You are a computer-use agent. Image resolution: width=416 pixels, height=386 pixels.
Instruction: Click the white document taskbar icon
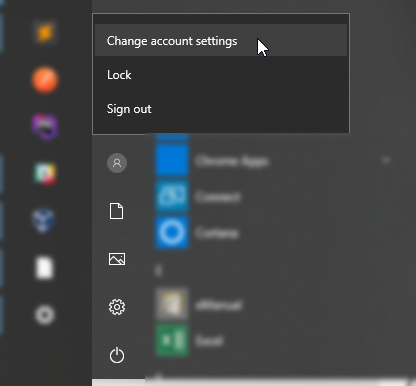tap(44, 268)
